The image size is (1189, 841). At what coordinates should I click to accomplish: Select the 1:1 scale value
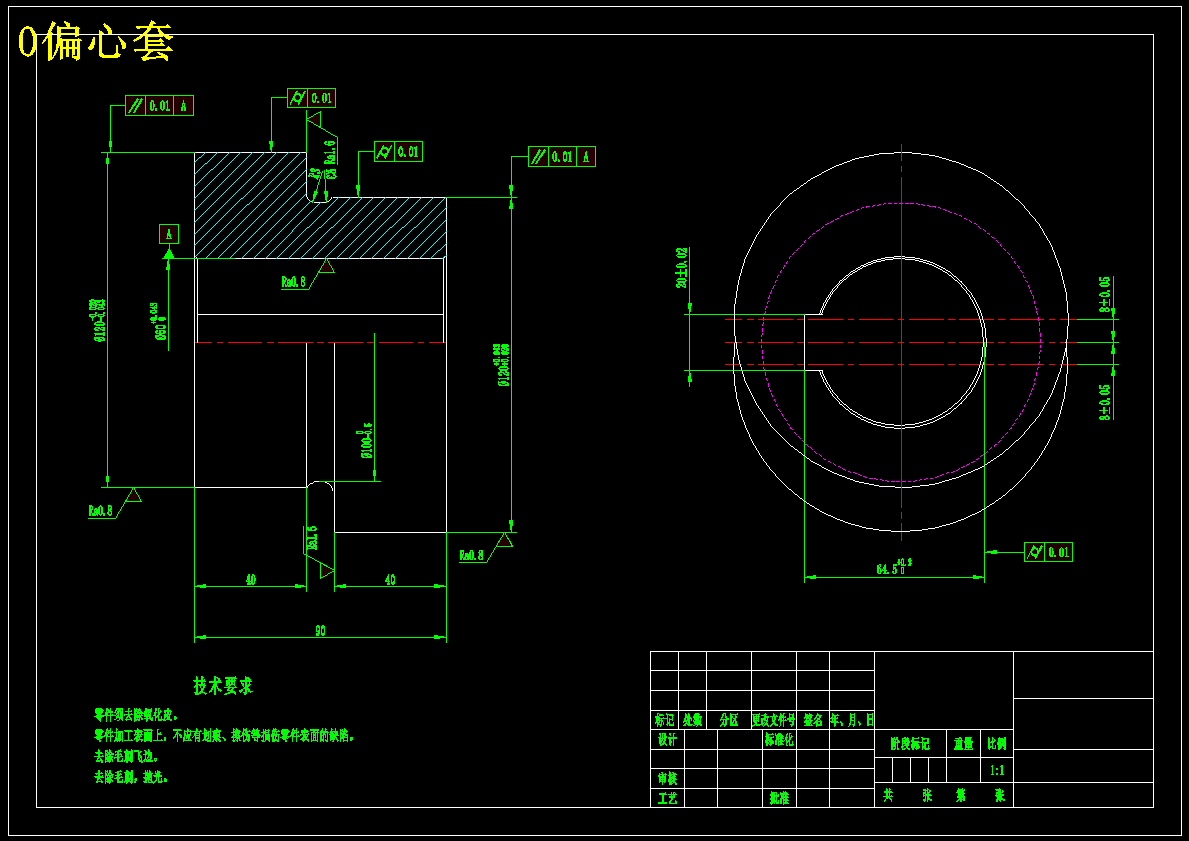(x=997, y=771)
